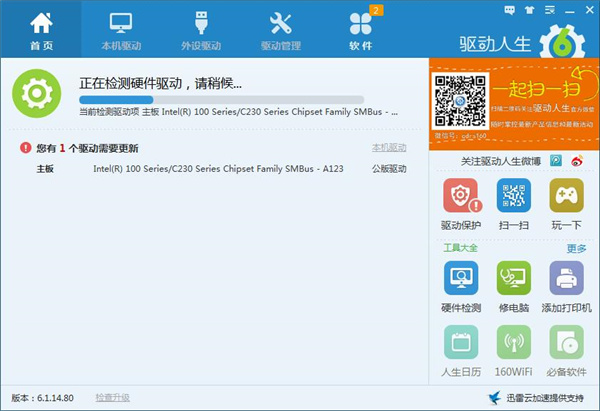This screenshot has width=600, height=411.
Task: Open the skin changer shirt icon
Action: pyautogui.click(x=528, y=9)
